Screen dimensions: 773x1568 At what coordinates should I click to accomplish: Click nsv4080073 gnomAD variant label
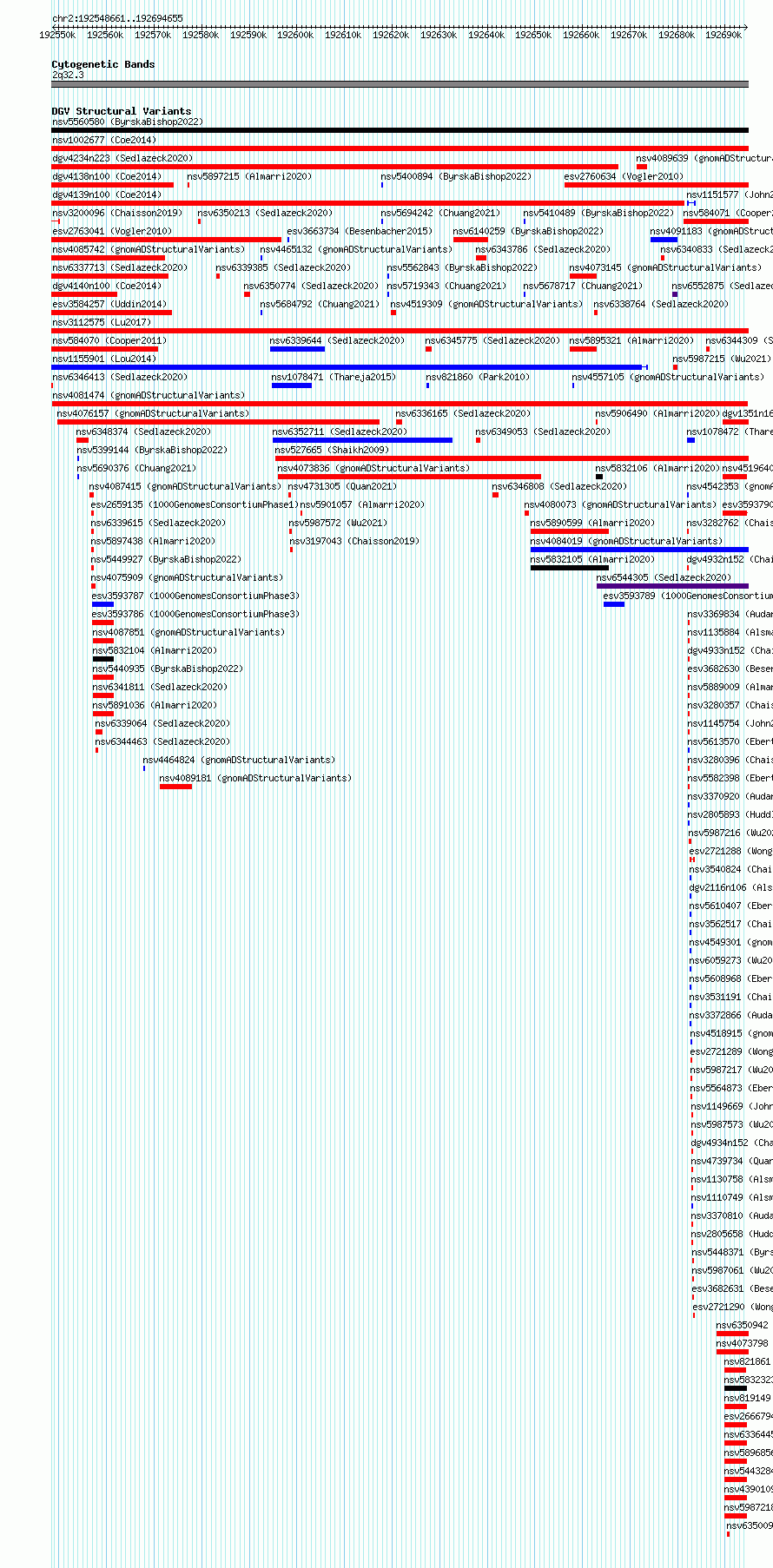(x=620, y=504)
